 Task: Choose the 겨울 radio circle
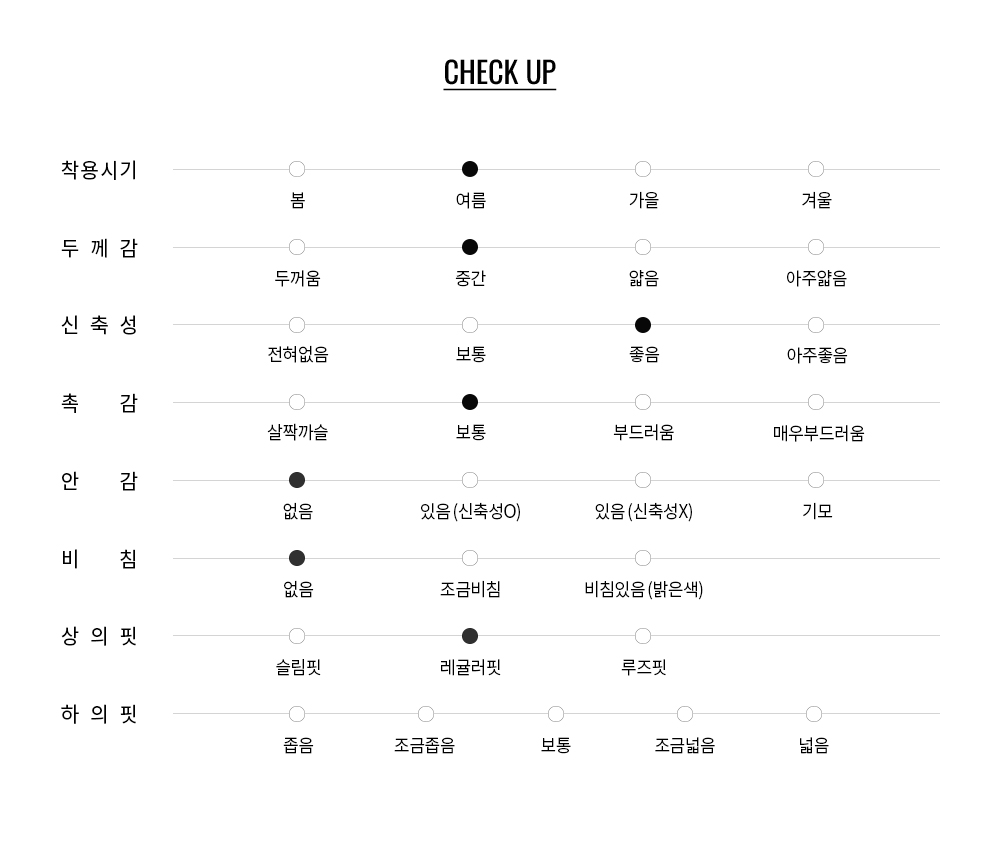pos(816,169)
